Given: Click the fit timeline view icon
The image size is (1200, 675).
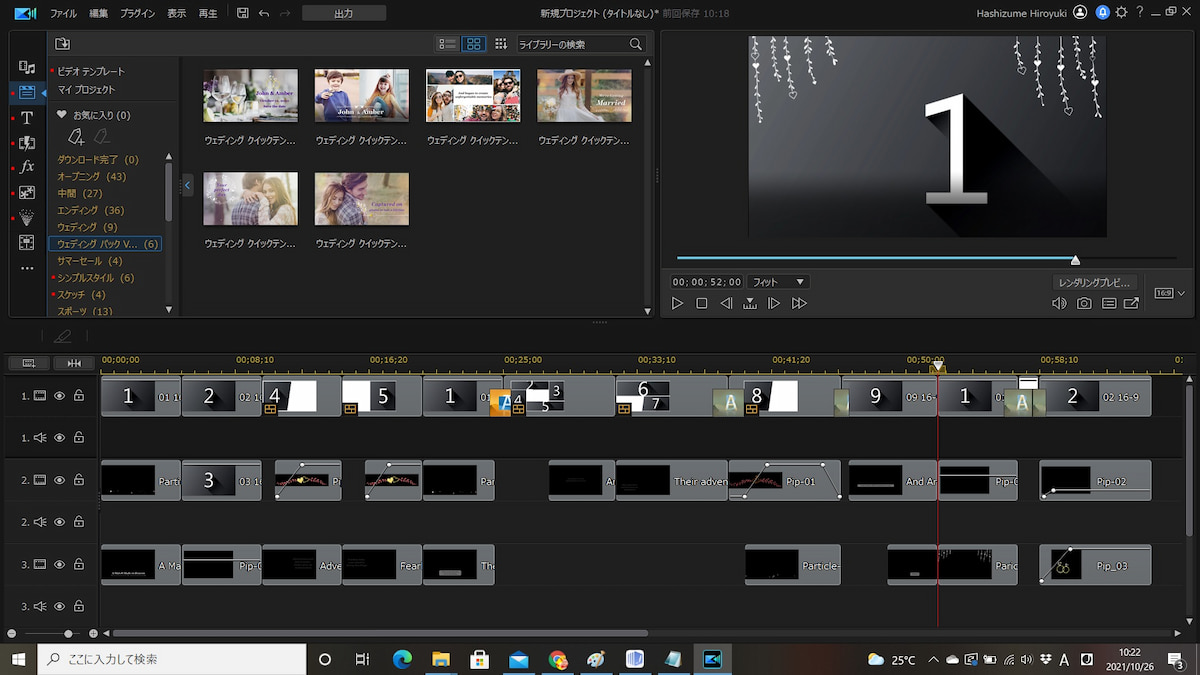Looking at the screenshot, I should (74, 362).
